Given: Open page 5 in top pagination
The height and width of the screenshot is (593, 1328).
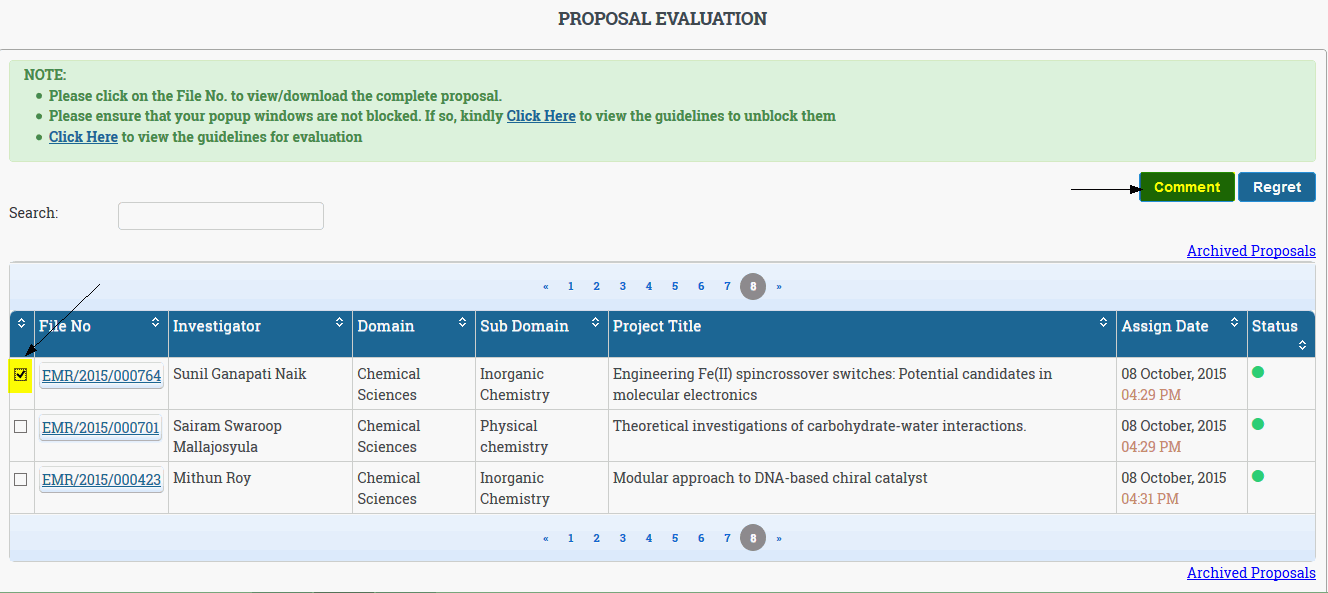Looking at the screenshot, I should tap(675, 287).
